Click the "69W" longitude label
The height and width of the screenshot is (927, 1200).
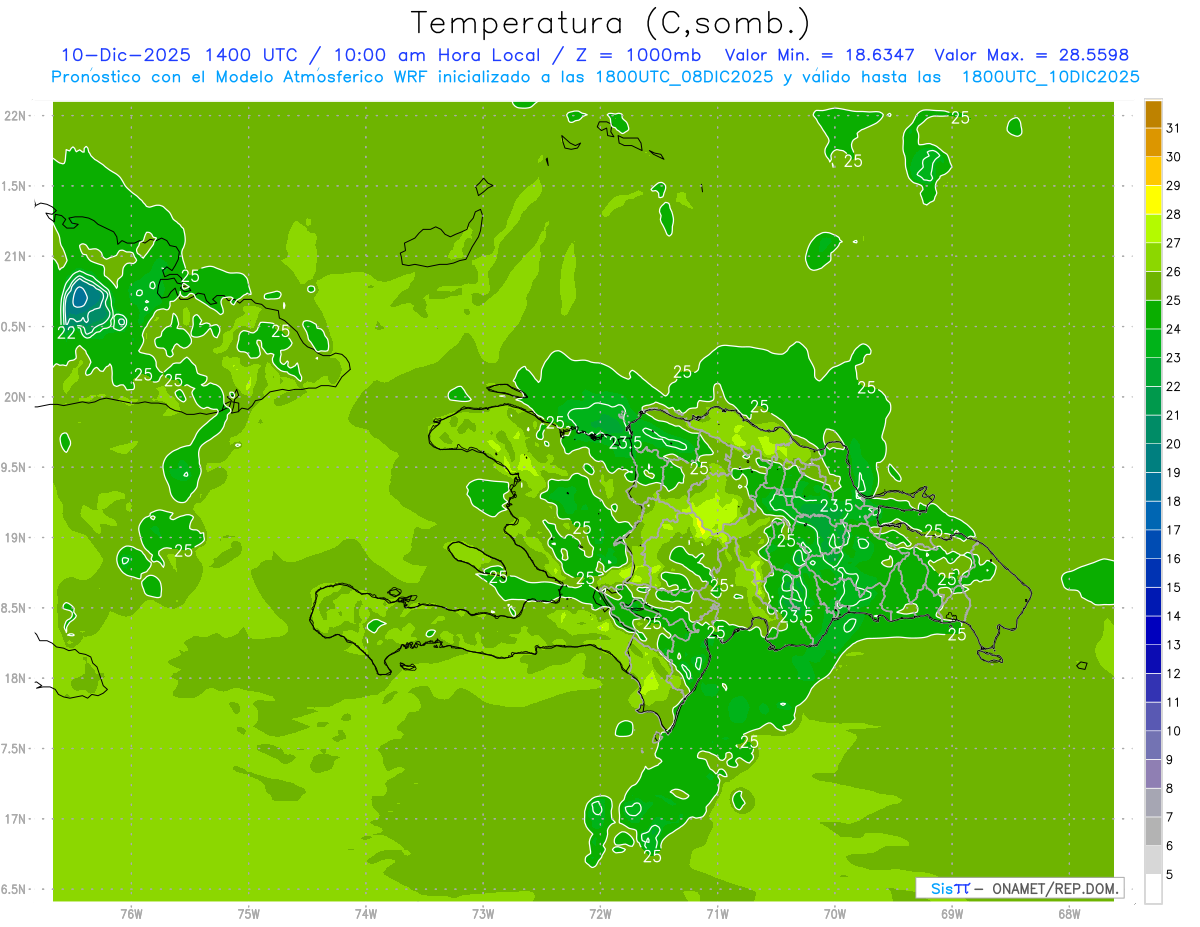(x=952, y=913)
